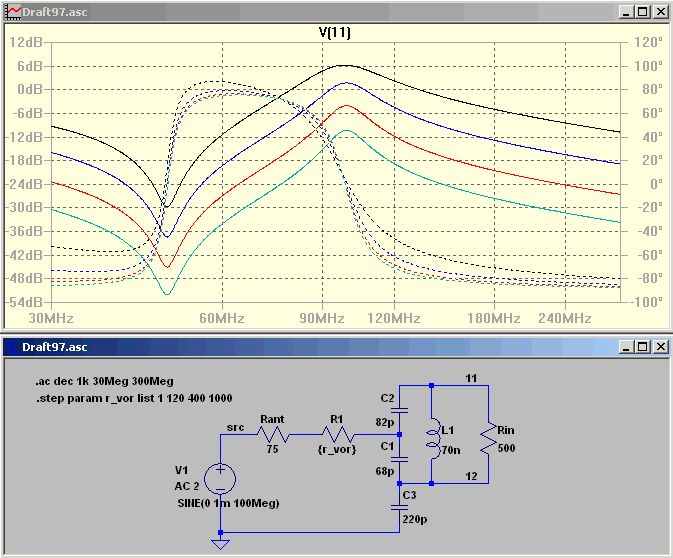Minimize the schematic Draft97.asc window
The image size is (673, 558).
coord(625,347)
